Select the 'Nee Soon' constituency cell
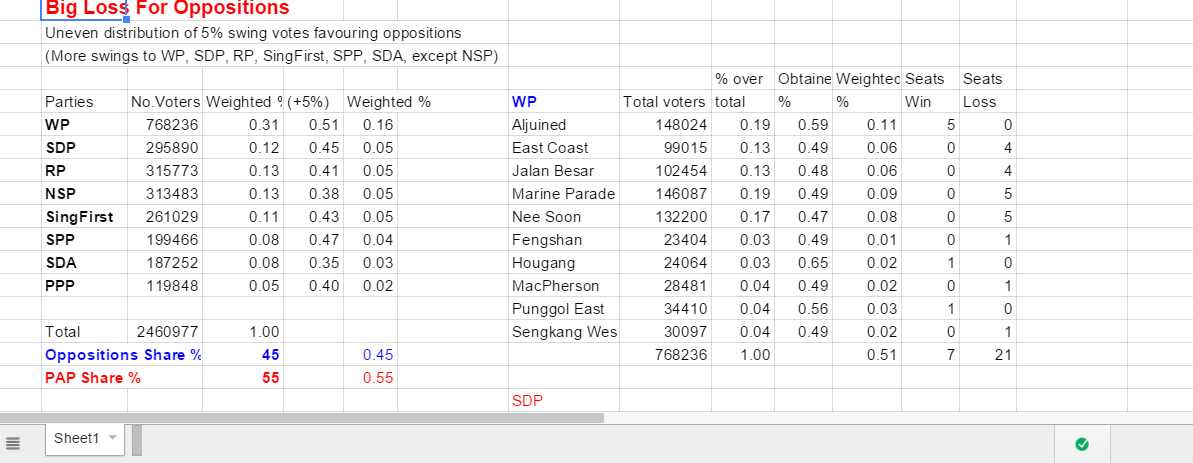1193x463 pixels. pyautogui.click(x=564, y=217)
